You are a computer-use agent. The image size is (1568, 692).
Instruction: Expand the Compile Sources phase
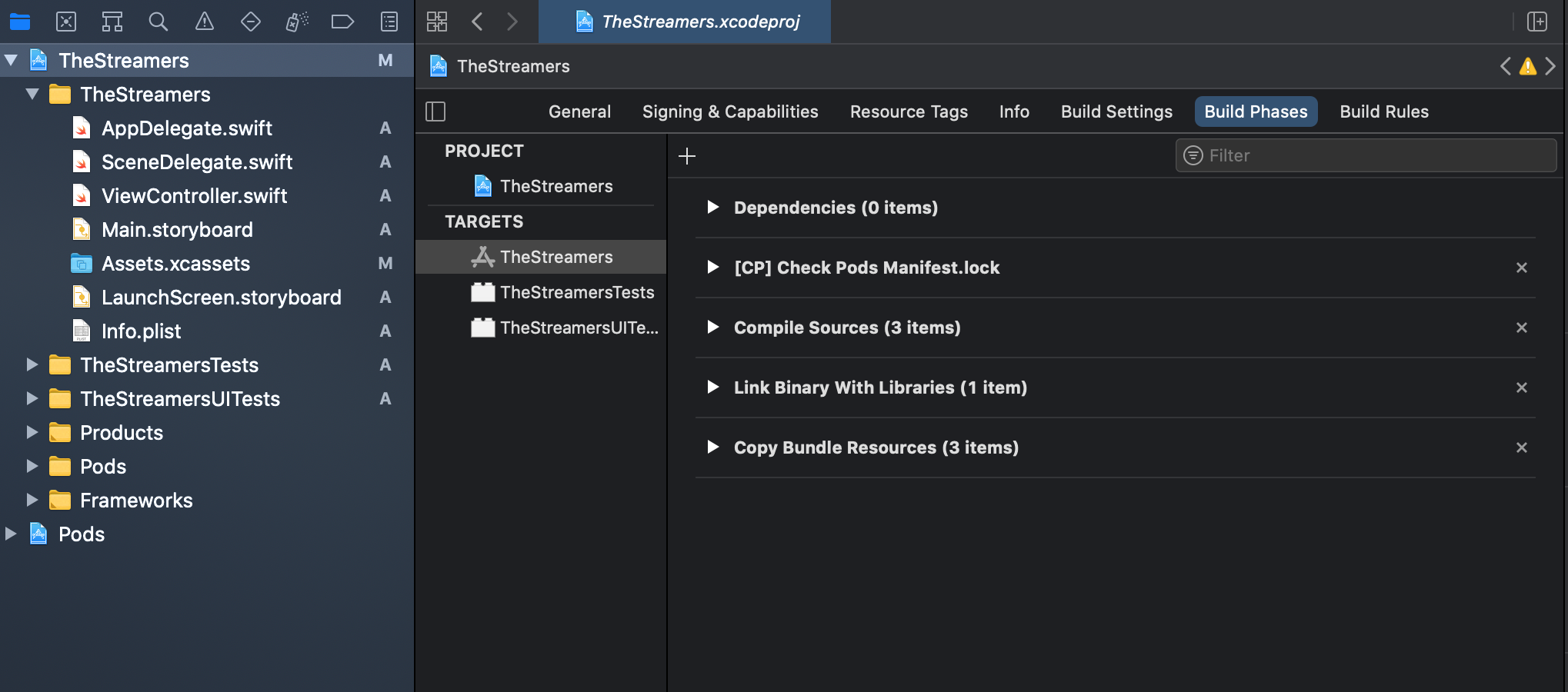[x=713, y=327]
